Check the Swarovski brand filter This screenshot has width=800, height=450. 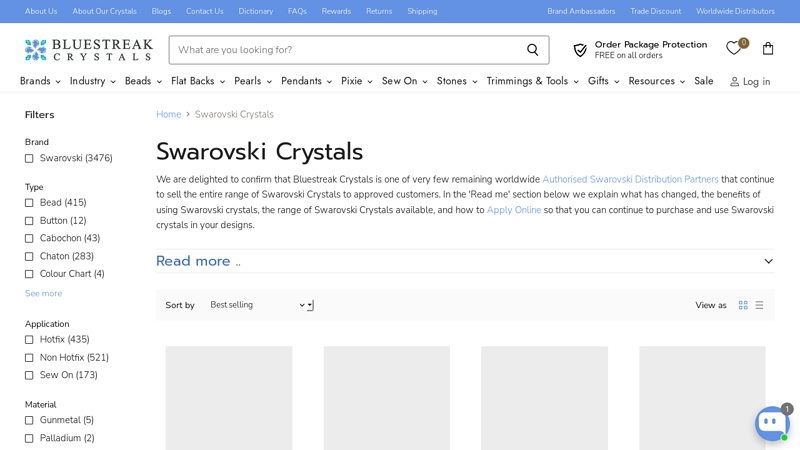click(x=29, y=159)
